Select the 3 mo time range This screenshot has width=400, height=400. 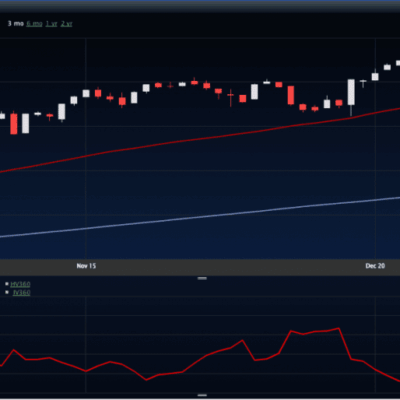(x=16, y=24)
